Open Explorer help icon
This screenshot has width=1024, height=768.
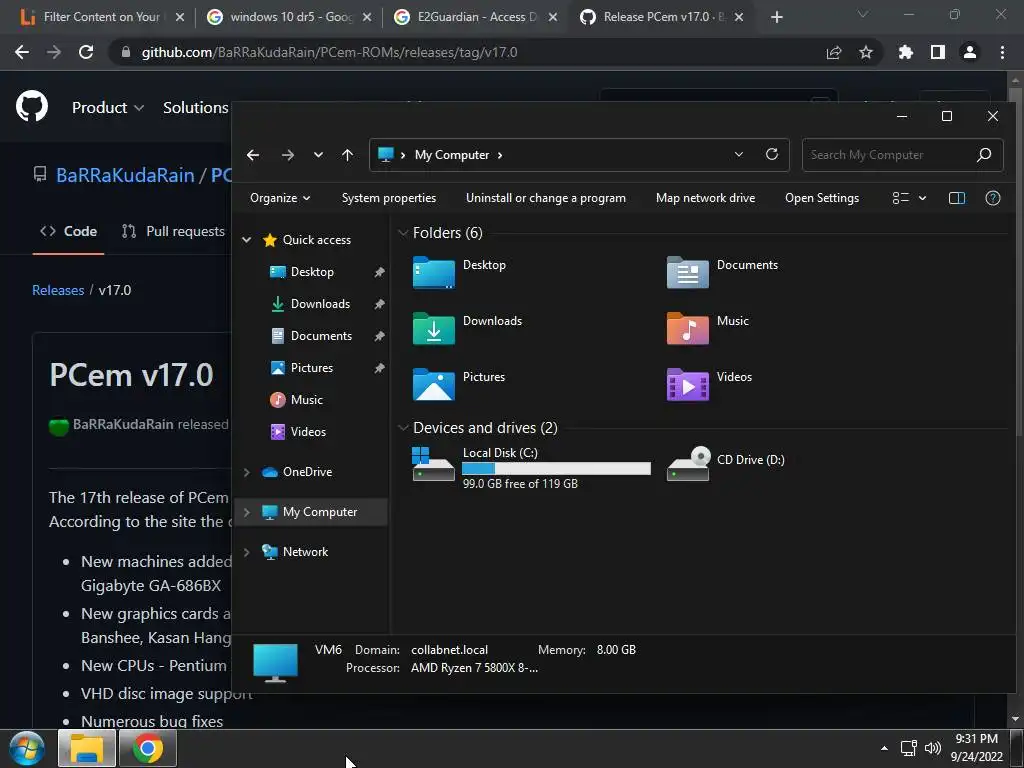[x=993, y=198]
